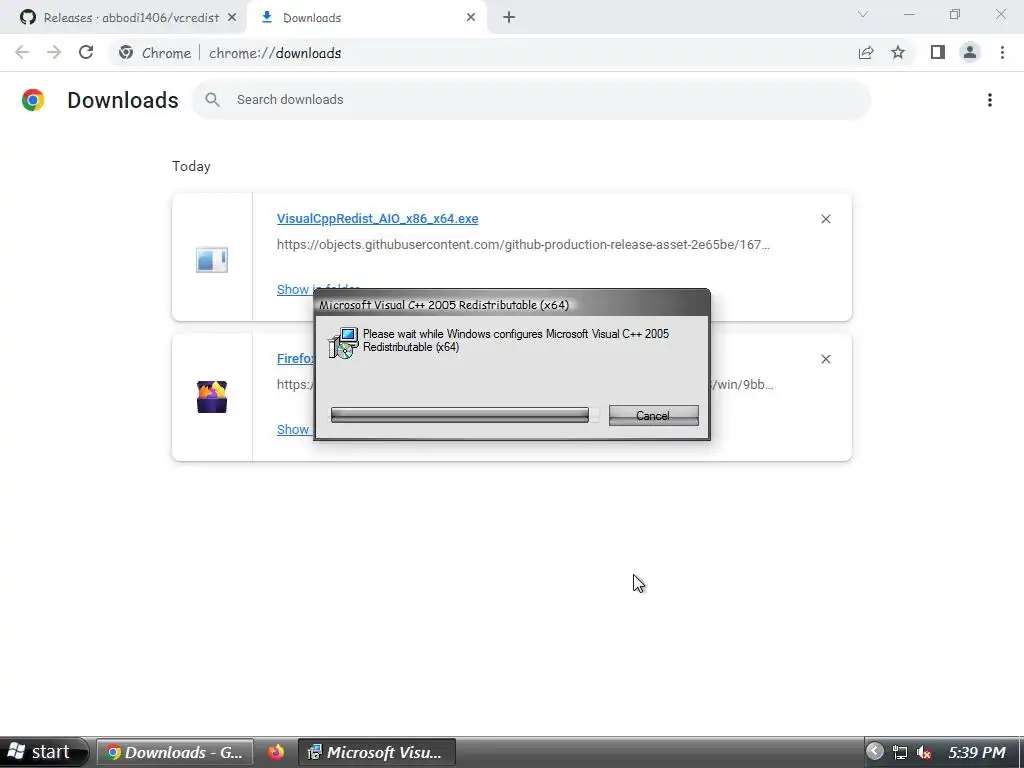Close the Releases abbodi1406/vcredist tab
This screenshot has height=768, width=1024.
pos(232,18)
